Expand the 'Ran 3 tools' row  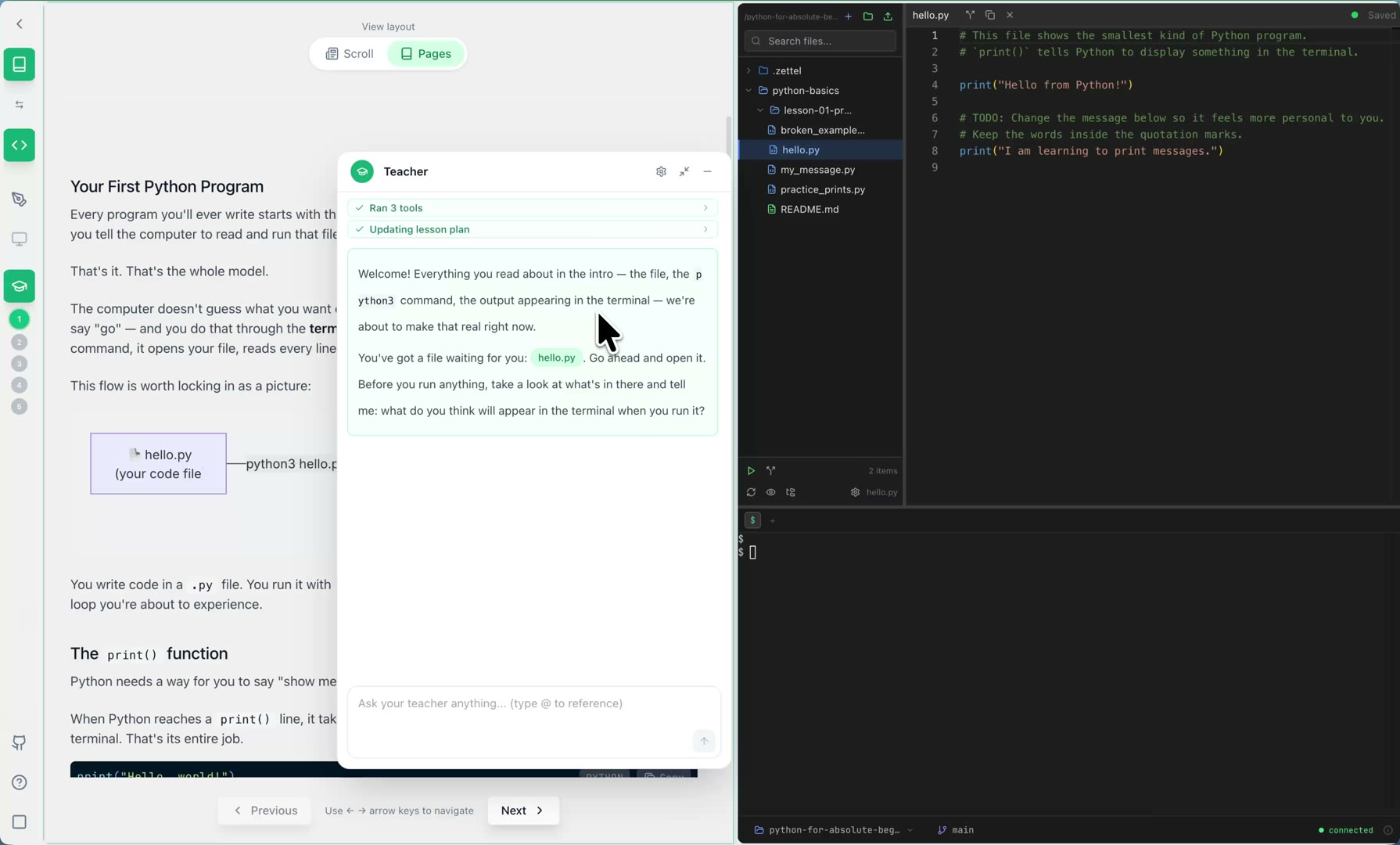[532, 208]
